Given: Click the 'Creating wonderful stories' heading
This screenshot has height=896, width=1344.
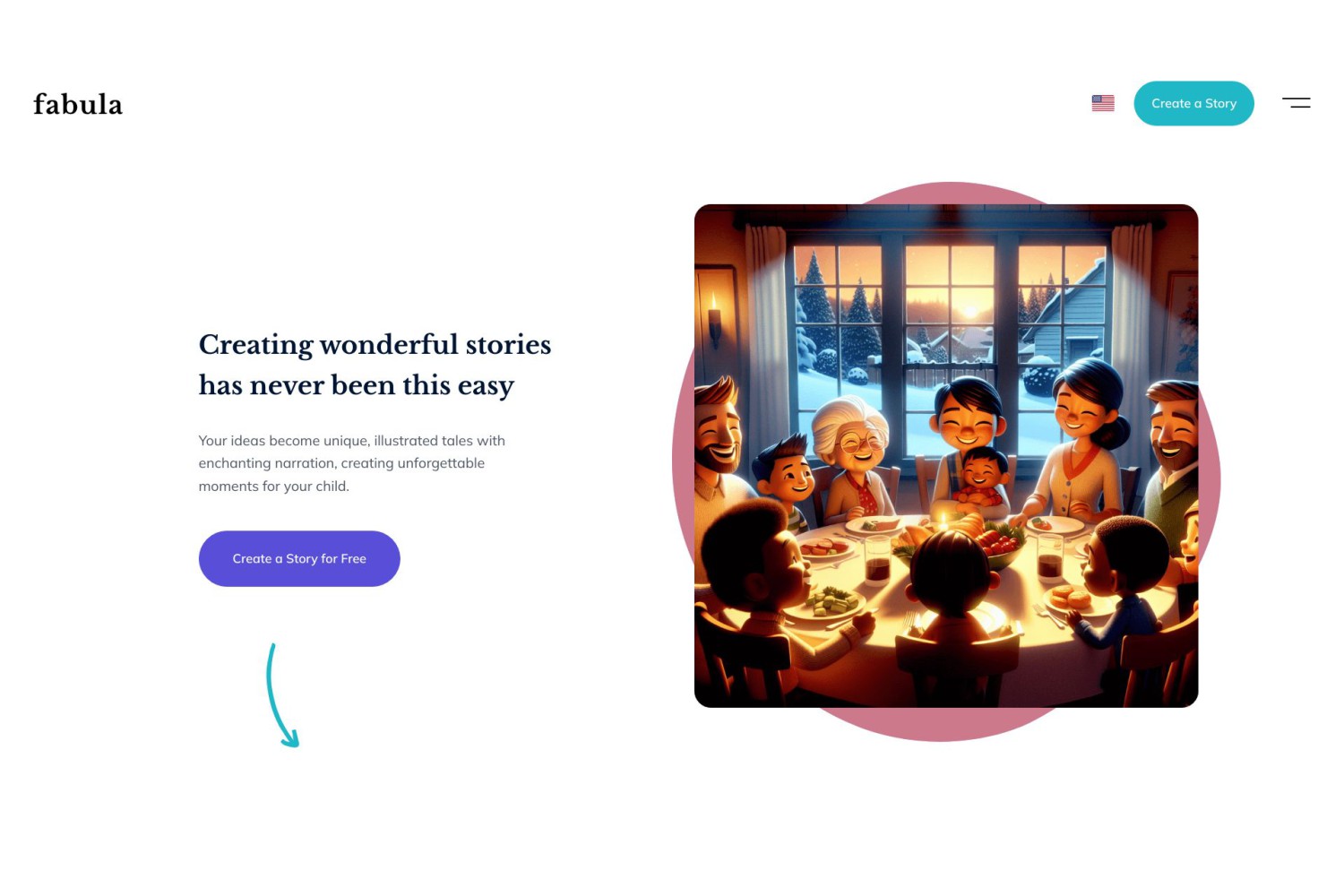Looking at the screenshot, I should (x=375, y=344).
